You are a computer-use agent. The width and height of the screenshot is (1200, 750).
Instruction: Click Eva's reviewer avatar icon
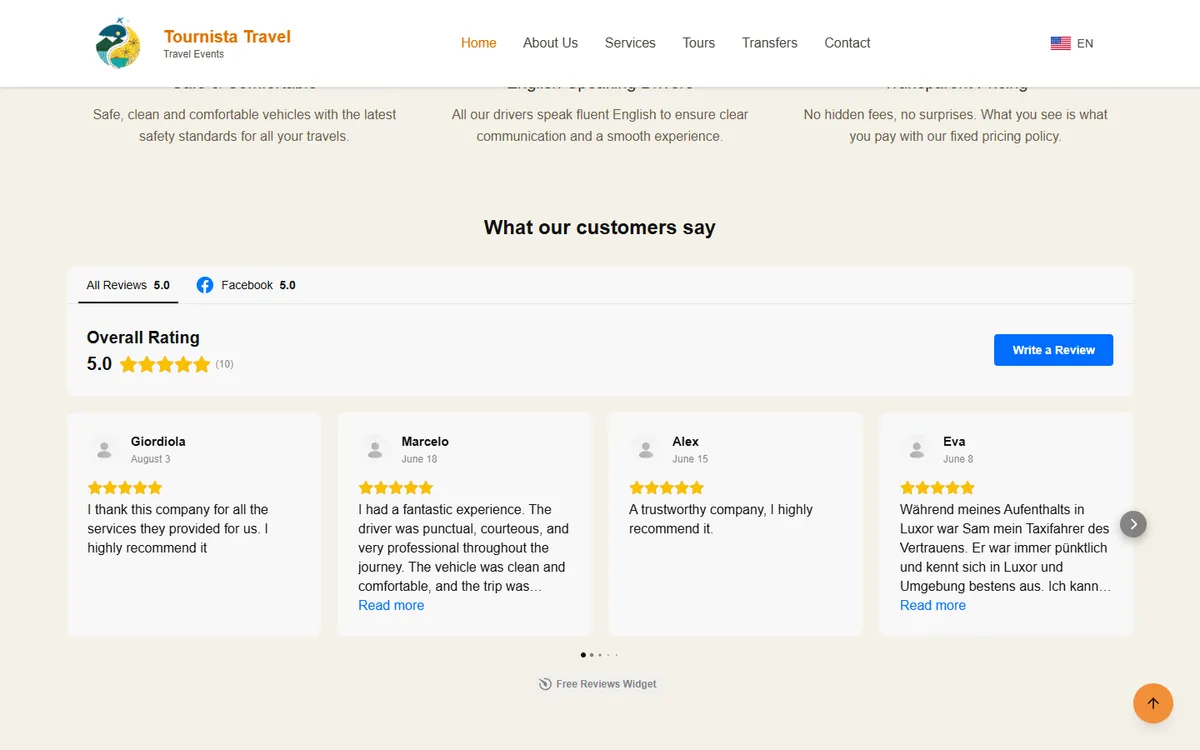click(x=916, y=449)
